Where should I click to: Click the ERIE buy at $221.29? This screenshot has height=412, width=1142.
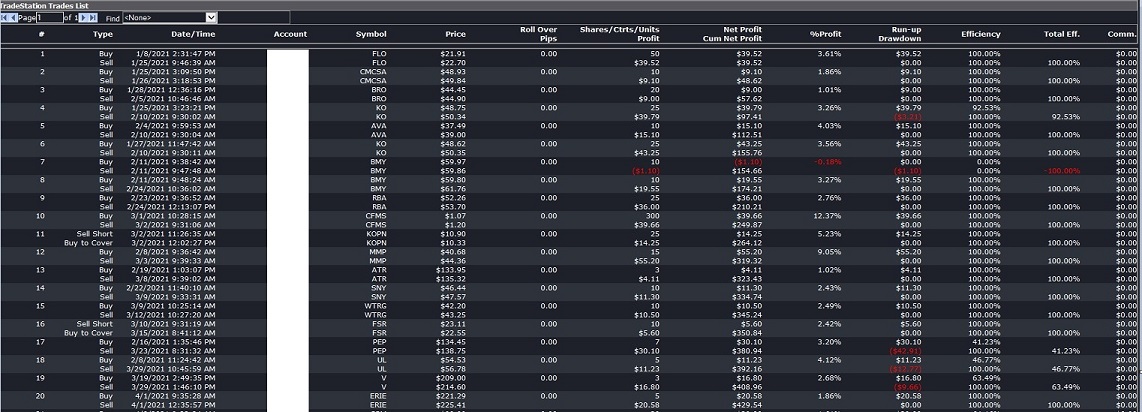tap(377, 395)
